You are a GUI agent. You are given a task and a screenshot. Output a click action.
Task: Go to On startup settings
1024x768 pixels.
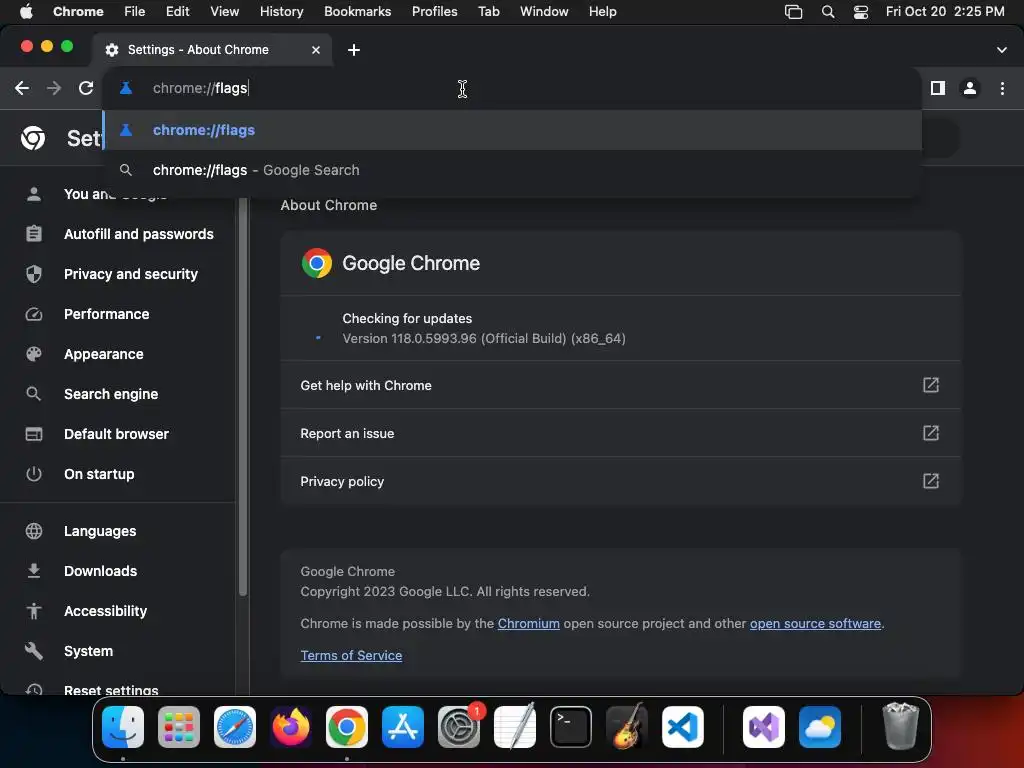[x=99, y=474]
